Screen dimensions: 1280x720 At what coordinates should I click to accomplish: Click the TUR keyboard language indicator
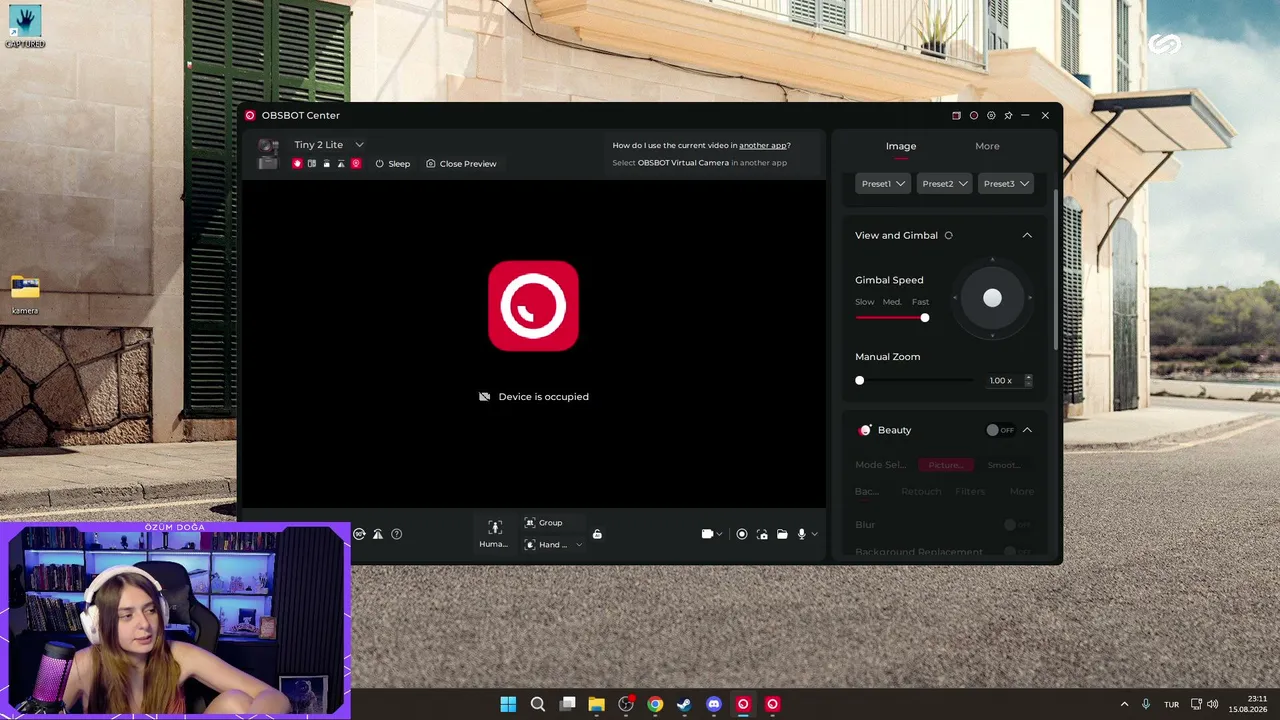click(x=1171, y=704)
